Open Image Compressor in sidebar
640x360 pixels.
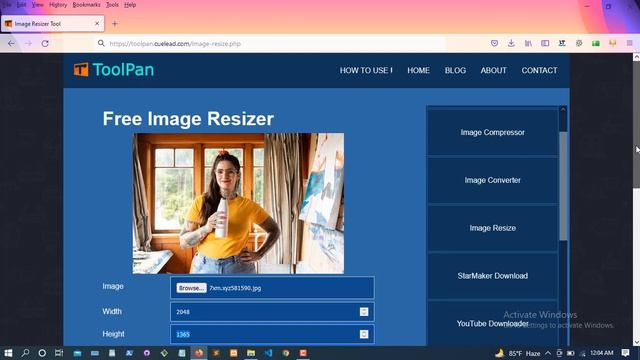(492, 132)
